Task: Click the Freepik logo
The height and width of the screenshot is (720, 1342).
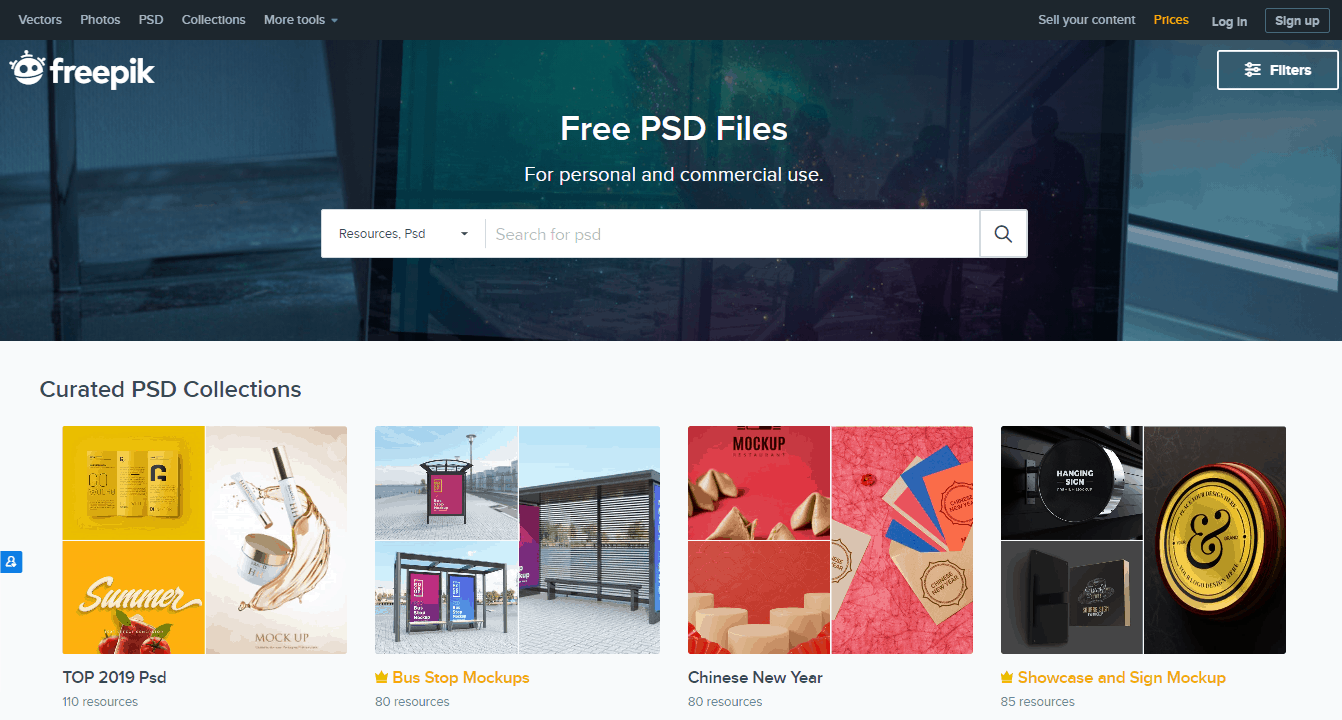Action: coord(82,70)
